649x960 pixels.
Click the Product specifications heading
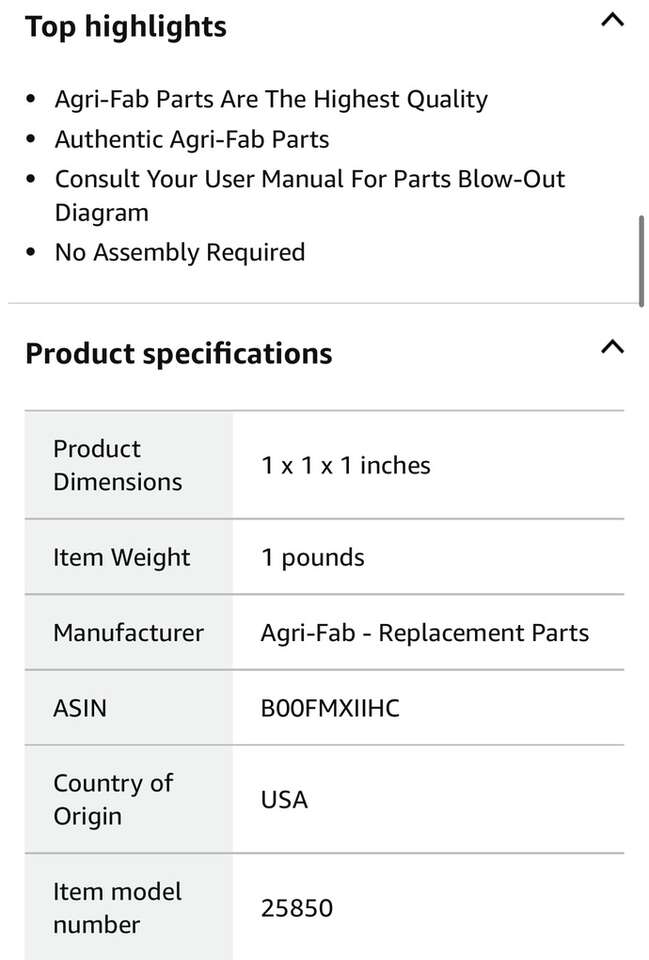pos(179,353)
